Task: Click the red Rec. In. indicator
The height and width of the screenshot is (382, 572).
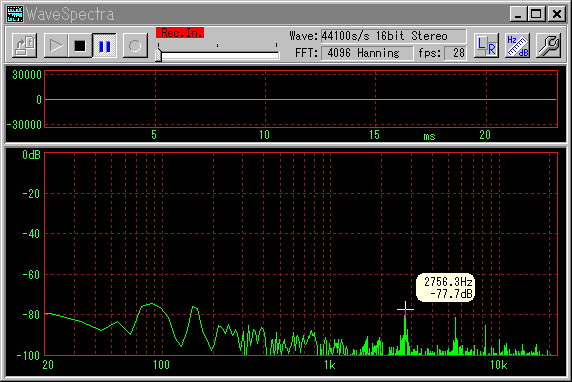Action: pyautogui.click(x=180, y=33)
